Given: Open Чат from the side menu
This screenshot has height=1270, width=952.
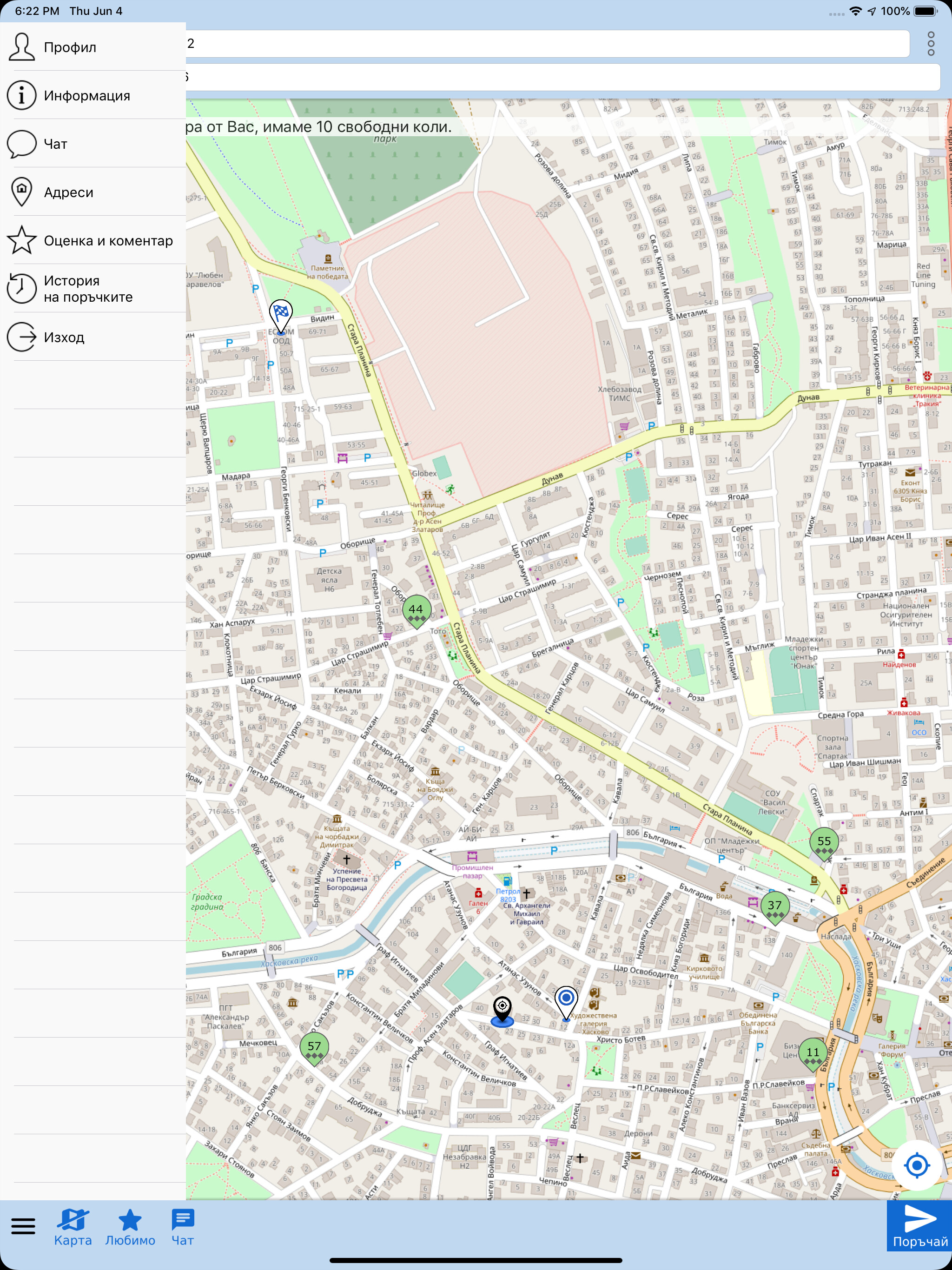Looking at the screenshot, I should click(93, 144).
